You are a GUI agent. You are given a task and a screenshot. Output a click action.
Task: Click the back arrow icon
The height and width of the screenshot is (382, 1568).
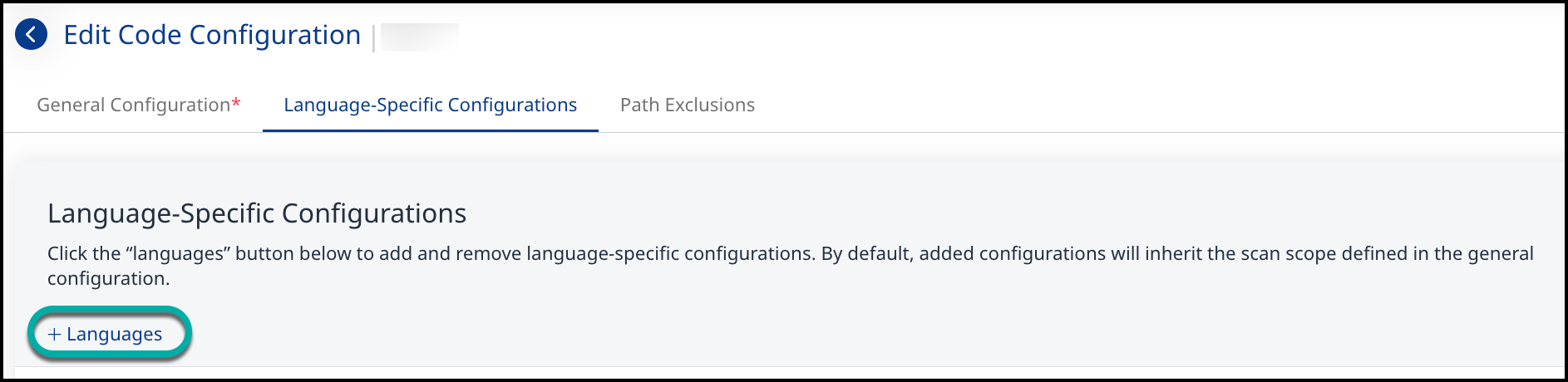click(x=31, y=35)
